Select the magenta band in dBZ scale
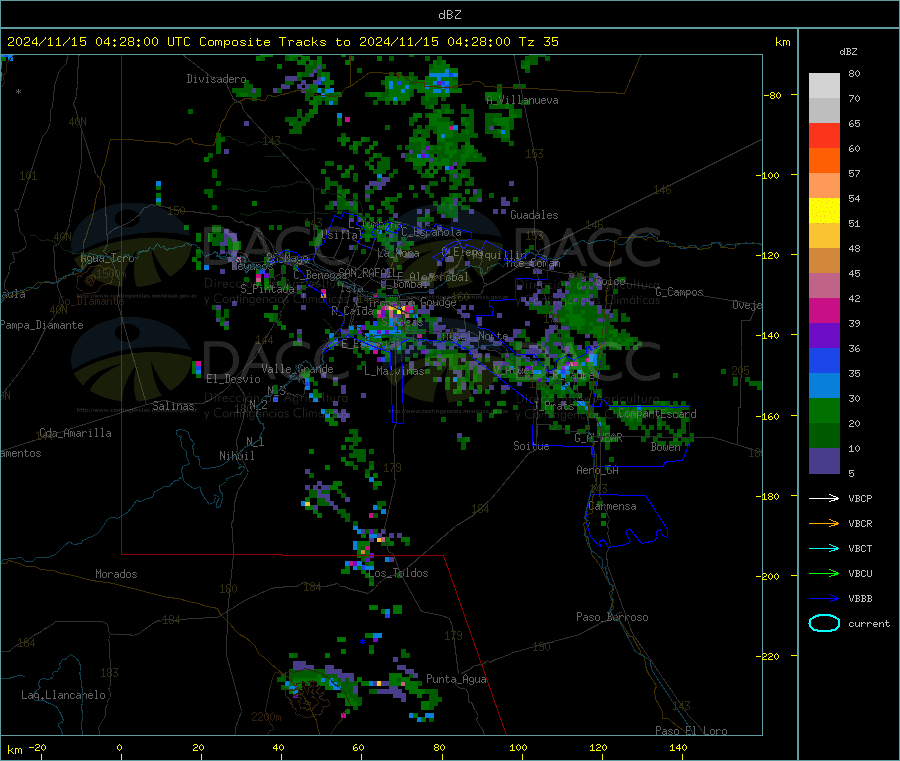The image size is (900, 761). tap(824, 310)
